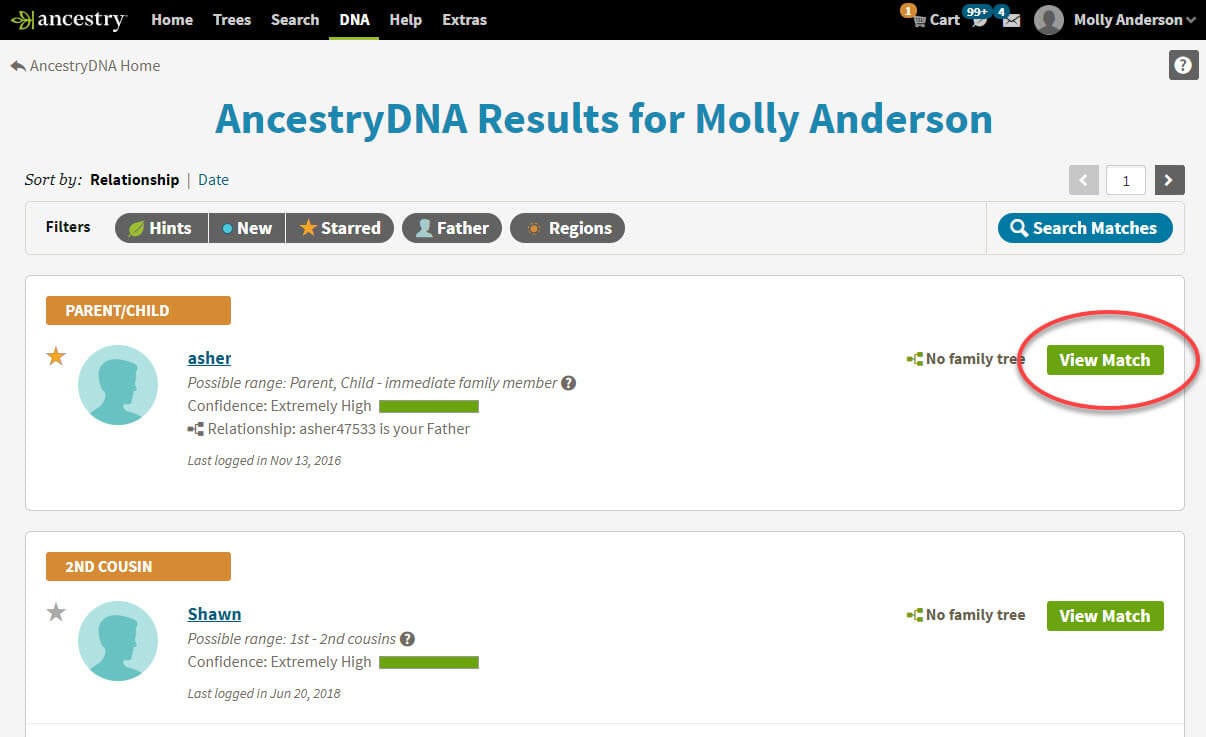This screenshot has width=1206, height=737.
Task: Open info tooltip beside asher's possible range
Action: click(x=568, y=382)
